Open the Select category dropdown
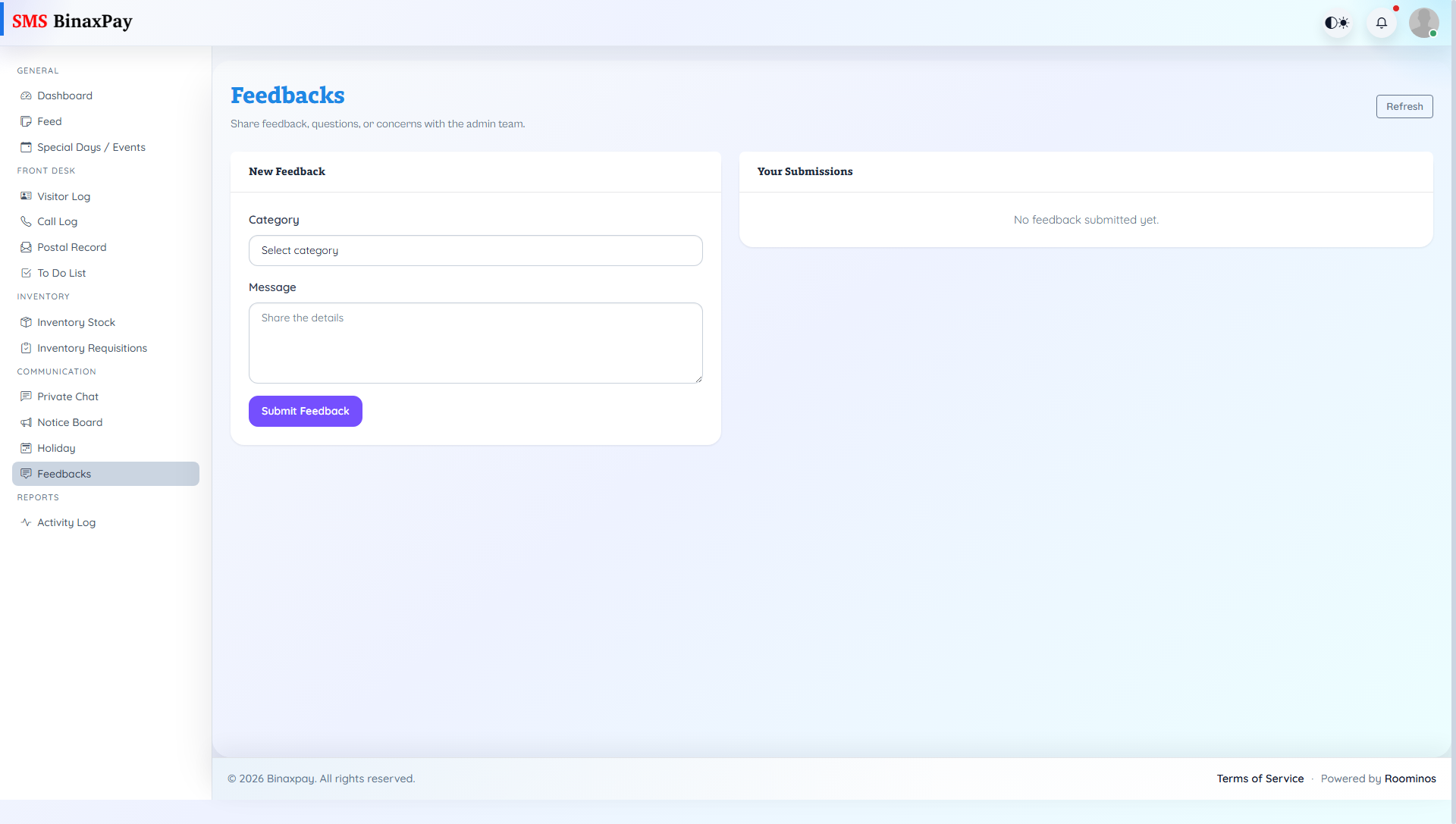 (x=475, y=250)
